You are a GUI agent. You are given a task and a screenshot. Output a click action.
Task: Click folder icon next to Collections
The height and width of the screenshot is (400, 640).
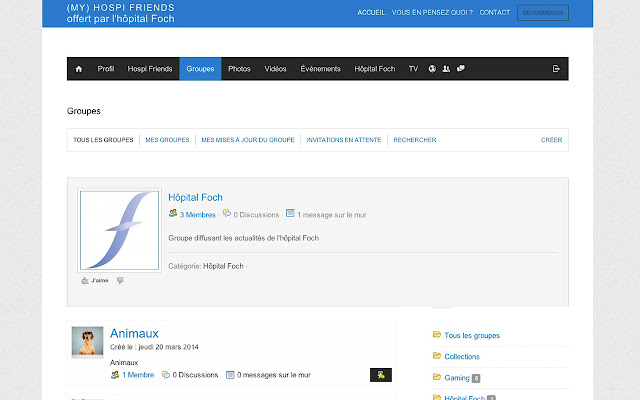click(437, 356)
